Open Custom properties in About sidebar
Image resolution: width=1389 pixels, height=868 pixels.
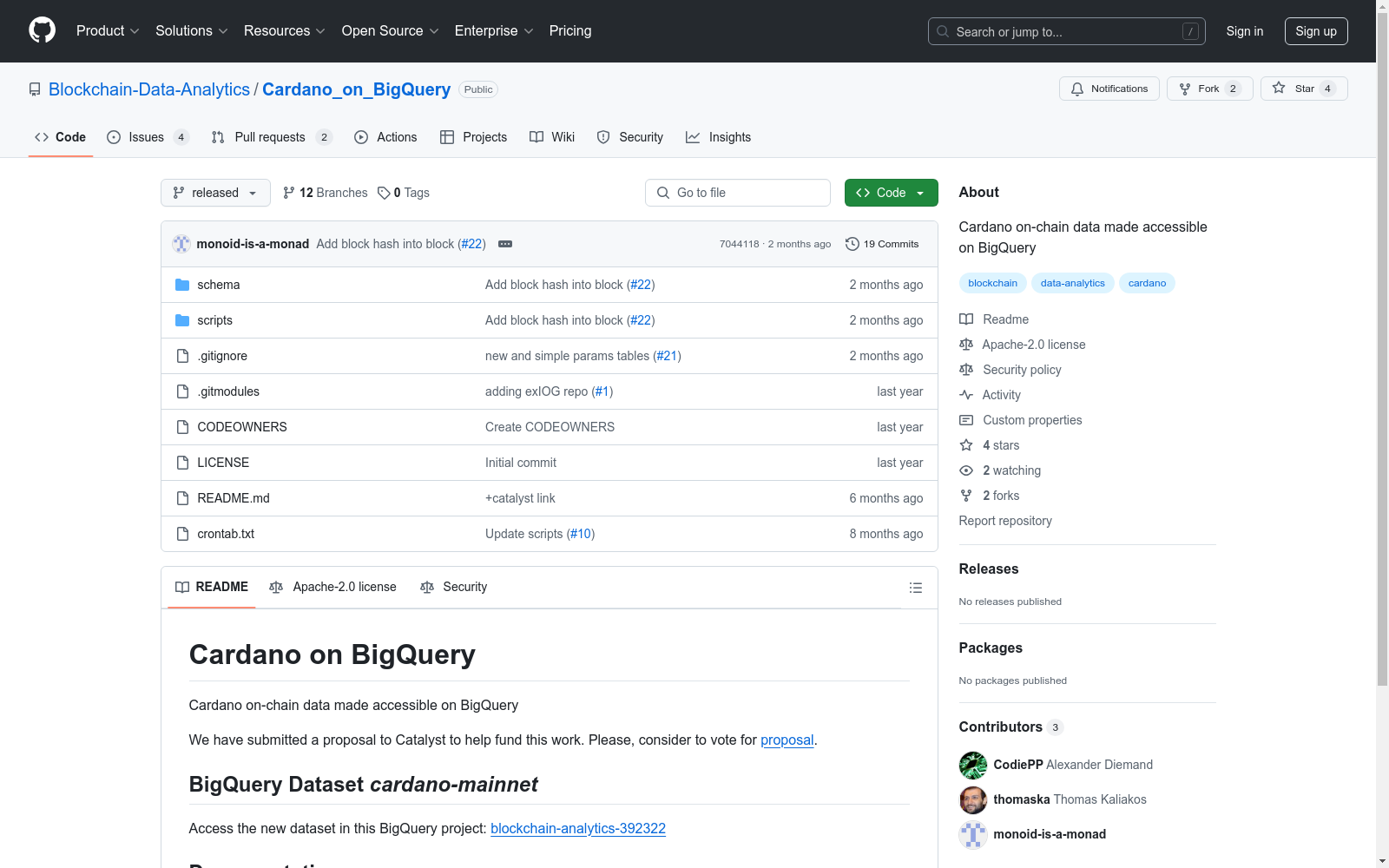(1021, 420)
